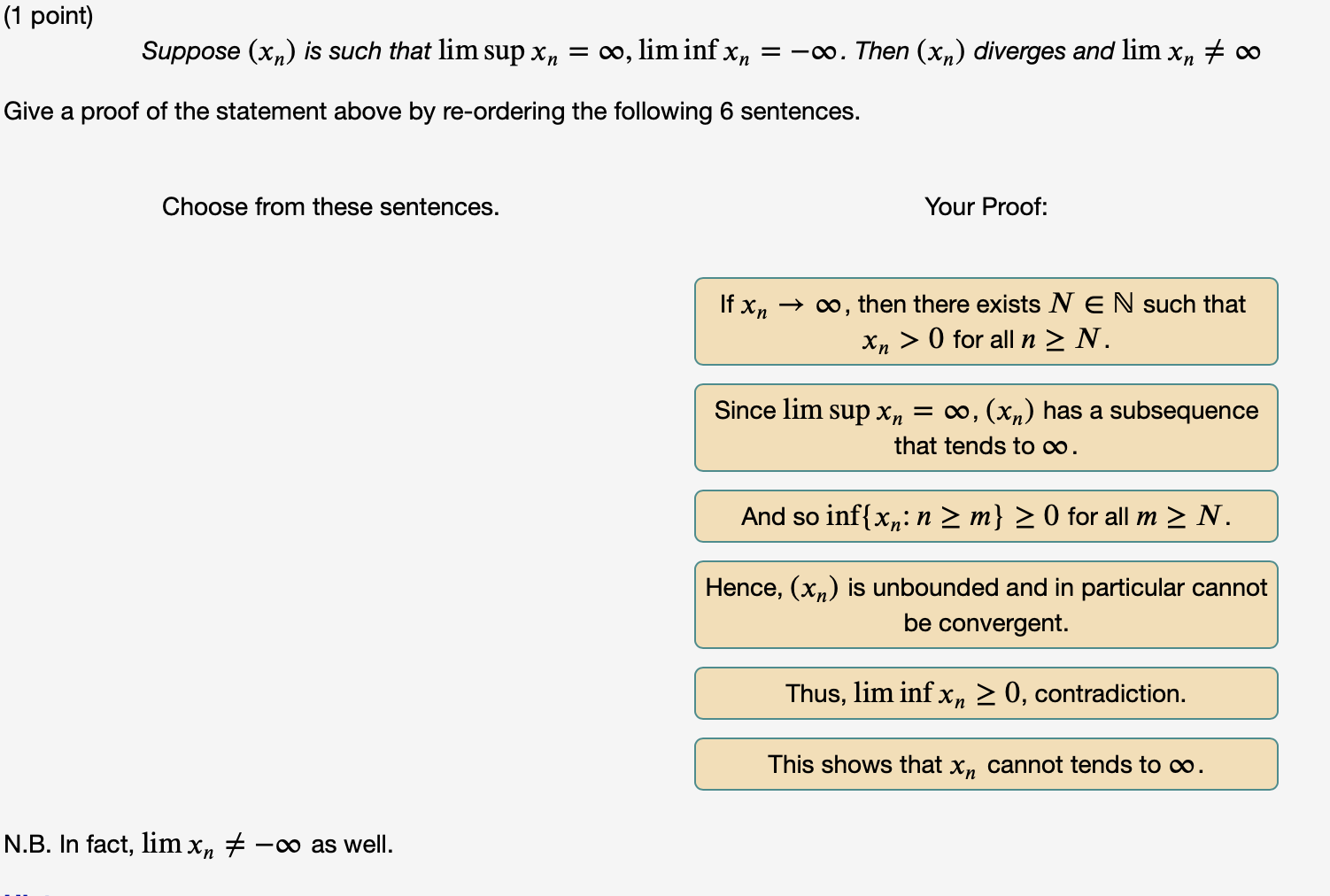Click the '(1 point)' label
This screenshot has width=1330, height=896.
(x=49, y=16)
